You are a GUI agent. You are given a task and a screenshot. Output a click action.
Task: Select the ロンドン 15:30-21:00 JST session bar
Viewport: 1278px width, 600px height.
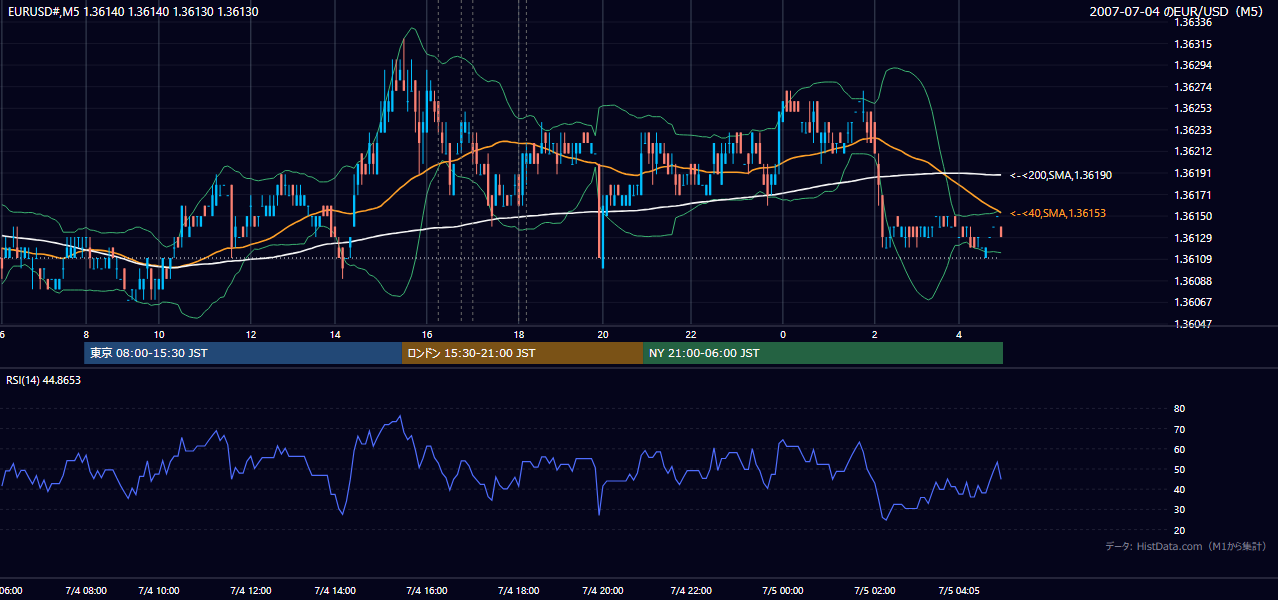click(522, 353)
